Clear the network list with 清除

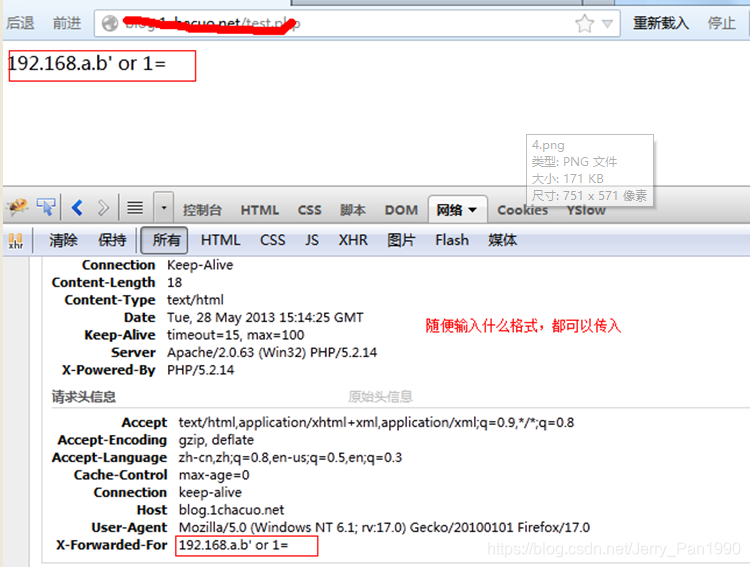click(63, 240)
